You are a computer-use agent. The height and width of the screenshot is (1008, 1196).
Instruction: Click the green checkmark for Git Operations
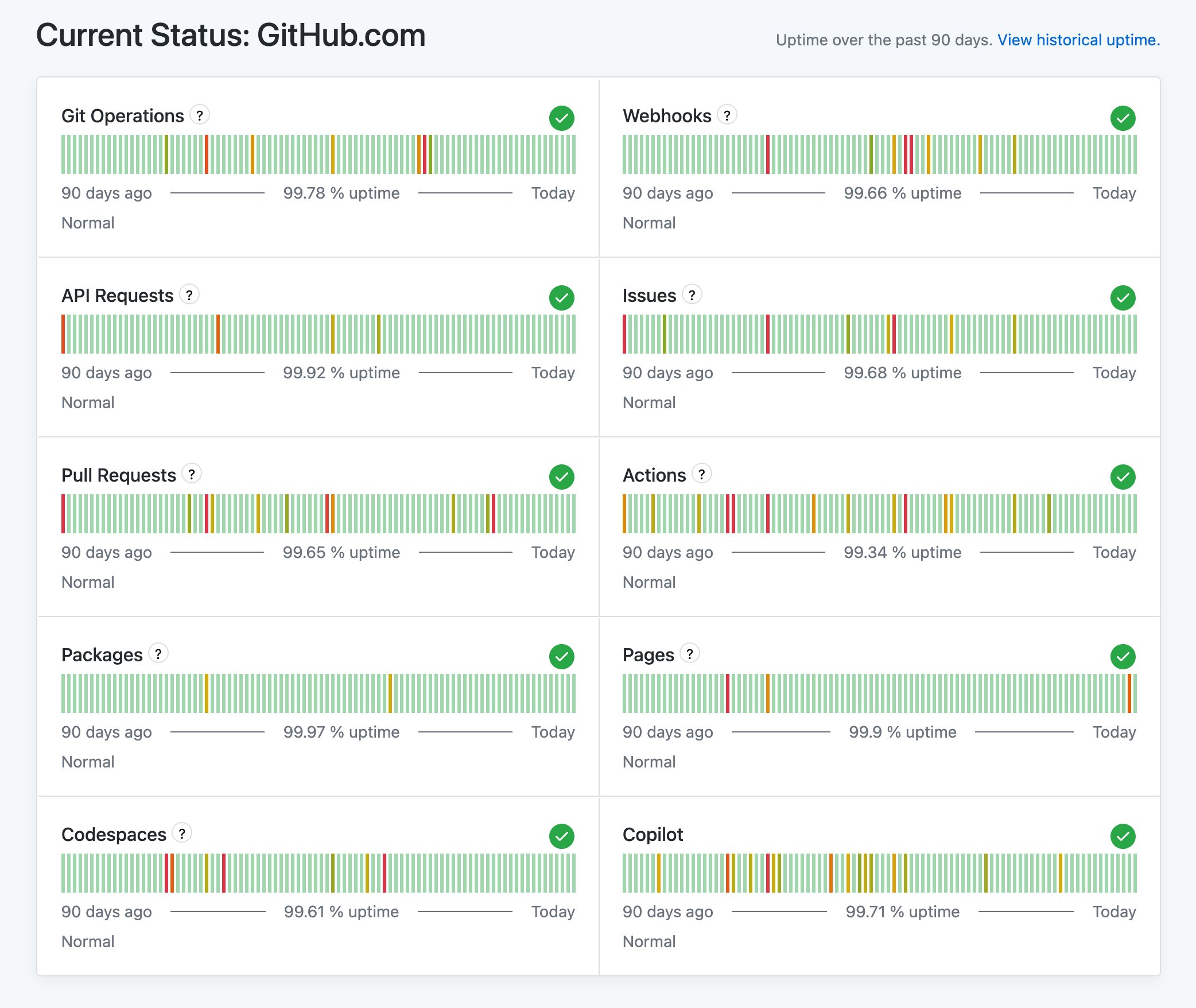(x=561, y=119)
